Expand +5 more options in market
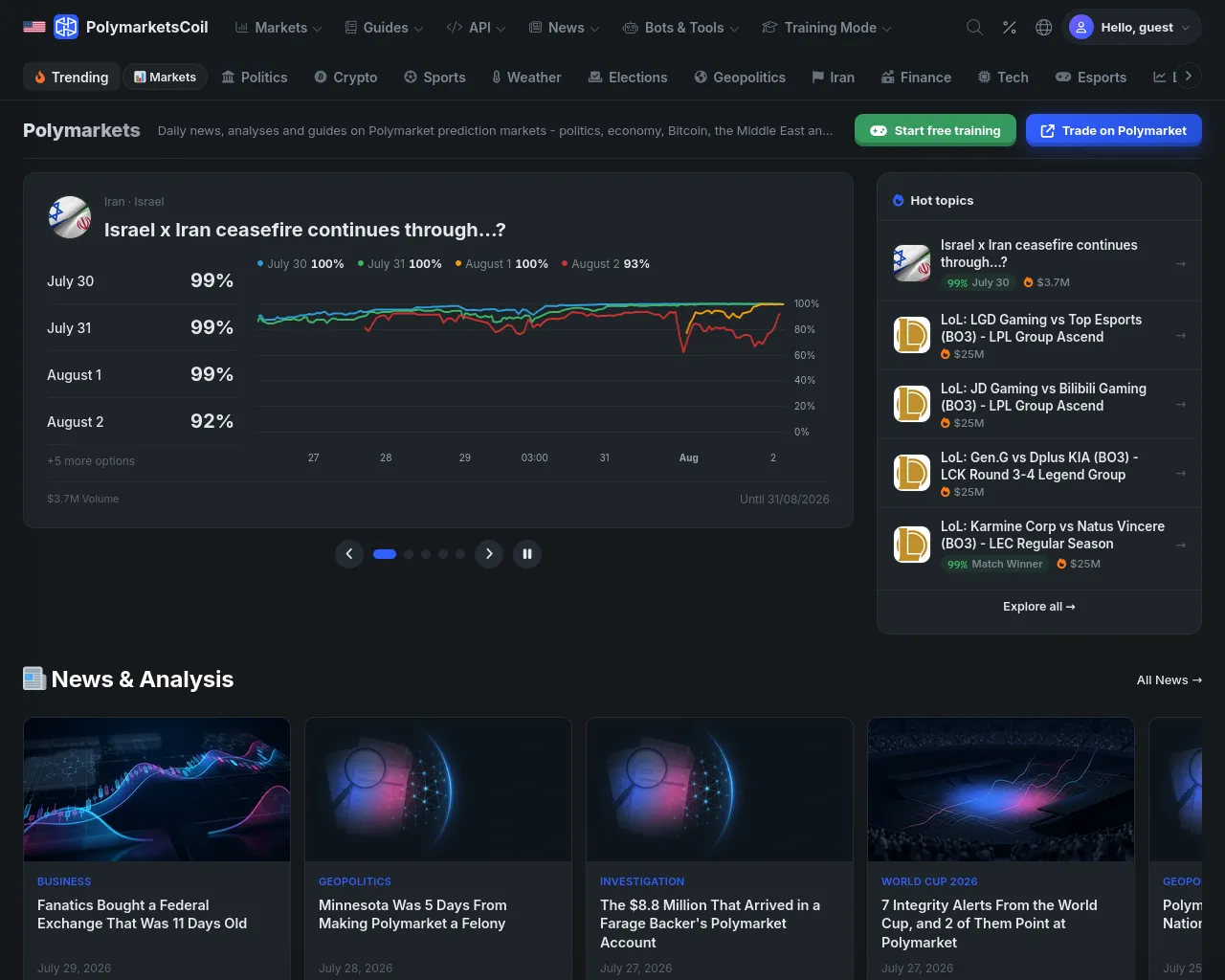1225x980 pixels. click(x=91, y=461)
